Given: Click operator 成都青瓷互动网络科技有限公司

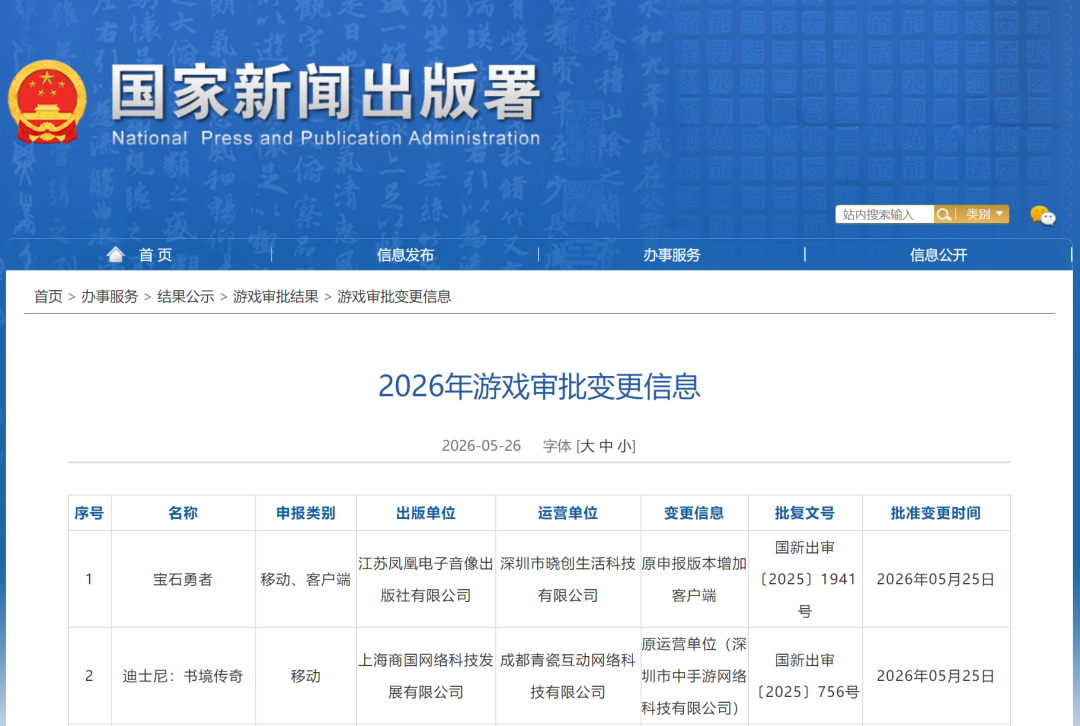Looking at the screenshot, I should [568, 676].
